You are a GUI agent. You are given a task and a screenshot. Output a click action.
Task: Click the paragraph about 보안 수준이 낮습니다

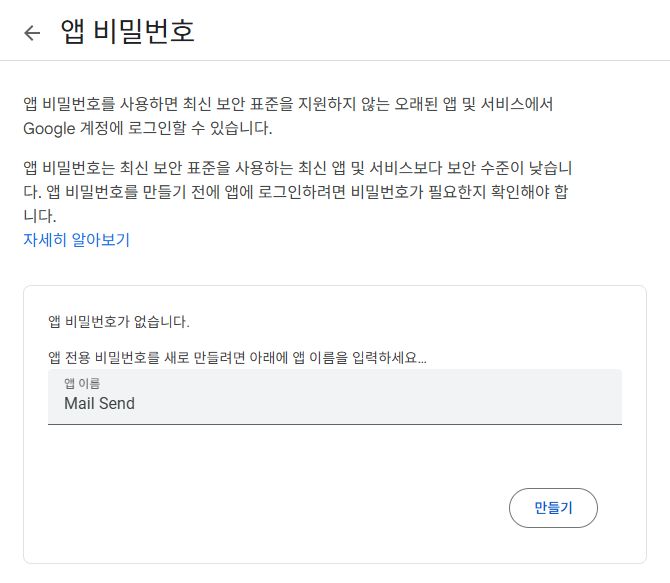pyautogui.click(x=297, y=190)
